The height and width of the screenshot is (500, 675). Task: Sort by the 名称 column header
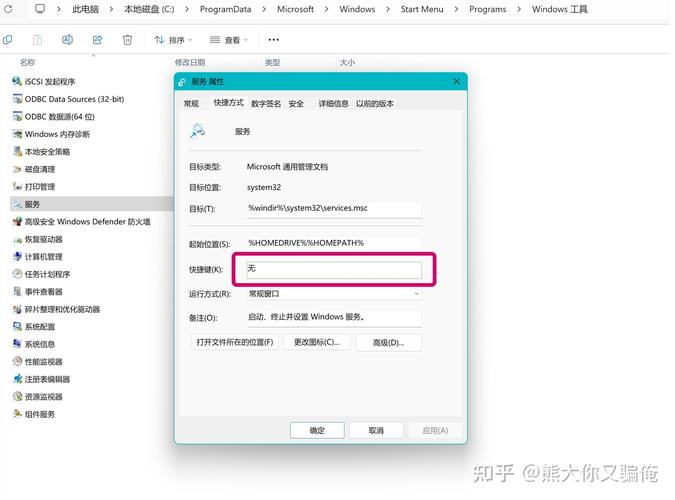point(27,62)
